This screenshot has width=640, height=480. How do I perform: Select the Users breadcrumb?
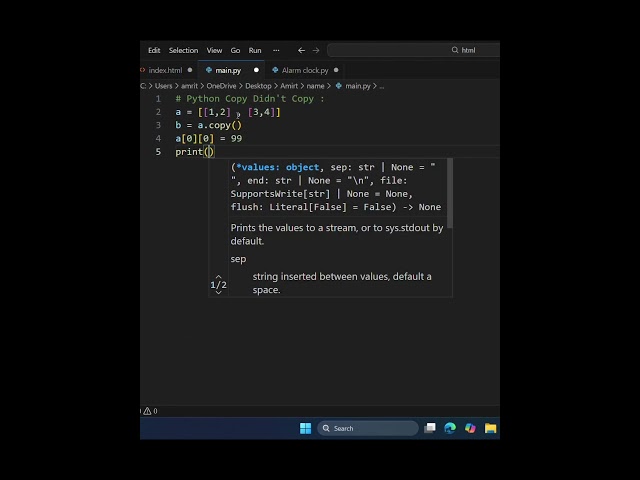point(163,86)
